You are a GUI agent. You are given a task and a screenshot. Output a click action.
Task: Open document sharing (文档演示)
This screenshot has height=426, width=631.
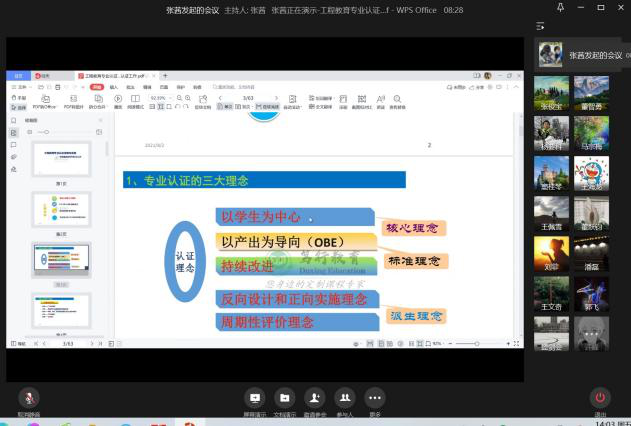pyautogui.click(x=285, y=398)
